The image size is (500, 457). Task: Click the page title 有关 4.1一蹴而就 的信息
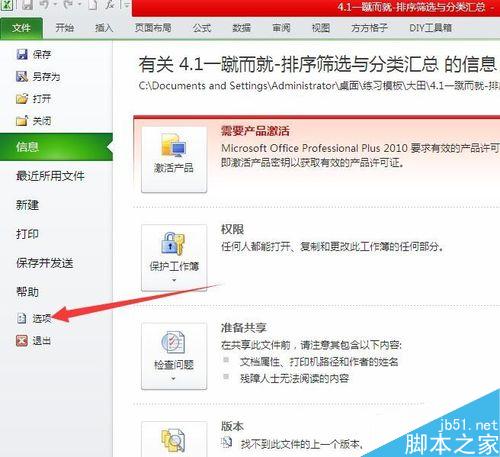click(x=318, y=64)
